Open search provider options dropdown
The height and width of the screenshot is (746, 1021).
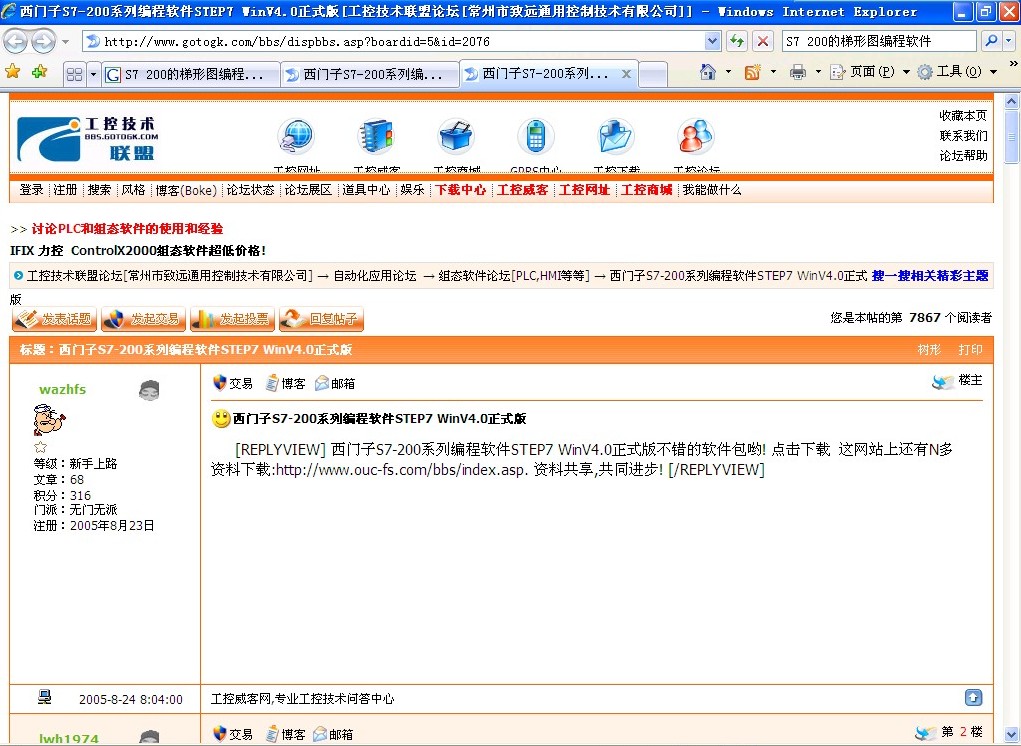1008,41
